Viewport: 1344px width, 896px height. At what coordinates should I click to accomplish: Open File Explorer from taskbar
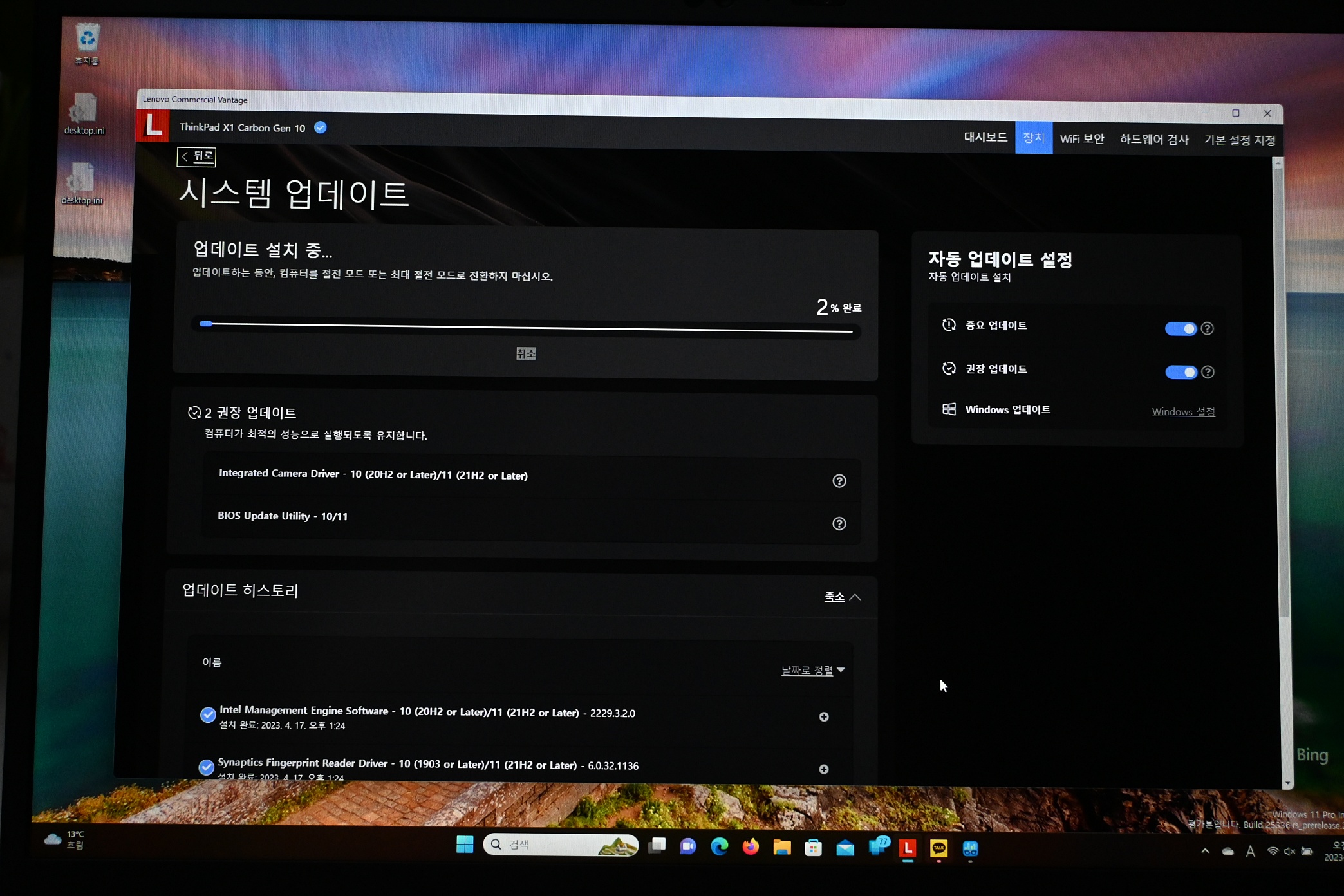click(781, 847)
